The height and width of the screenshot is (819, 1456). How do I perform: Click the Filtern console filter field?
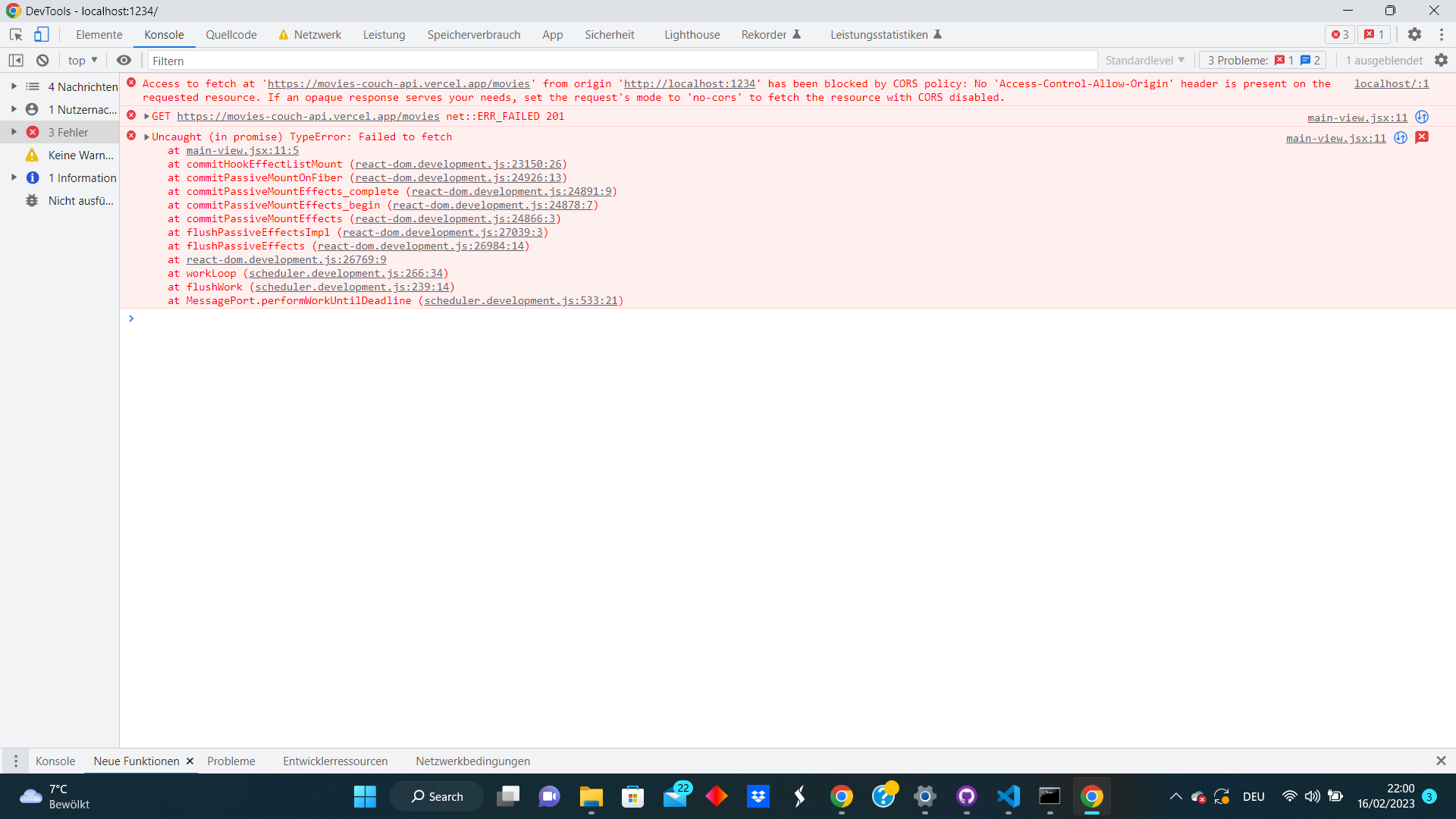click(x=622, y=61)
